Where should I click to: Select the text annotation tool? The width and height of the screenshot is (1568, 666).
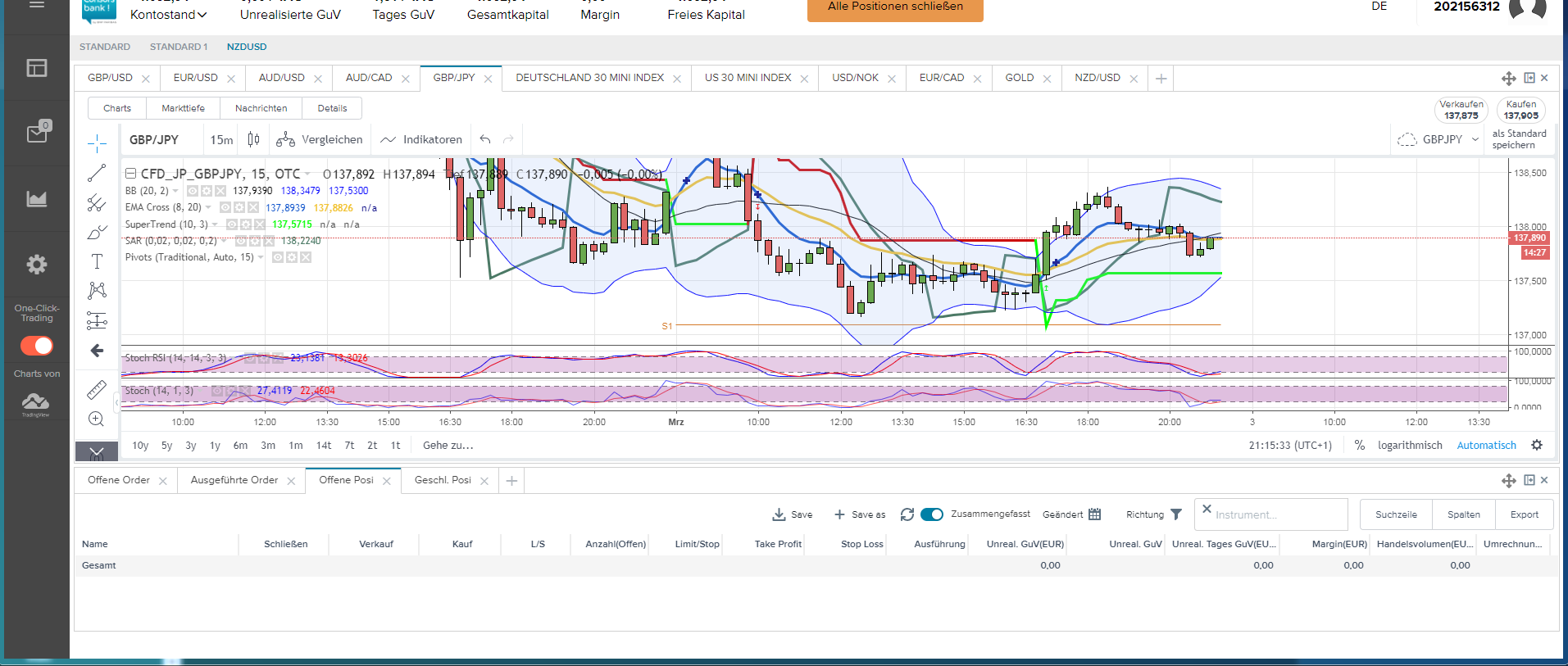[97, 261]
